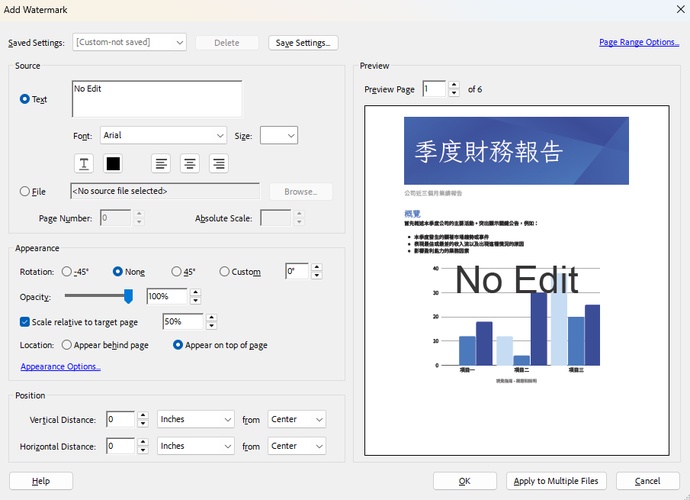Image resolution: width=690 pixels, height=500 pixels.
Task: Align watermark text left
Action: (x=161, y=163)
